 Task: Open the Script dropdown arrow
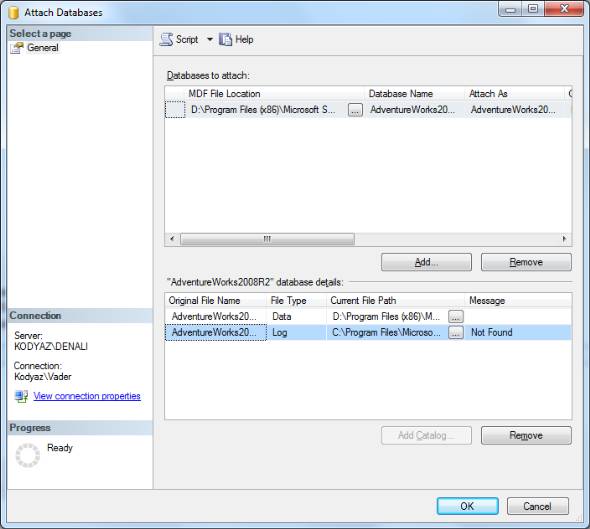210,39
